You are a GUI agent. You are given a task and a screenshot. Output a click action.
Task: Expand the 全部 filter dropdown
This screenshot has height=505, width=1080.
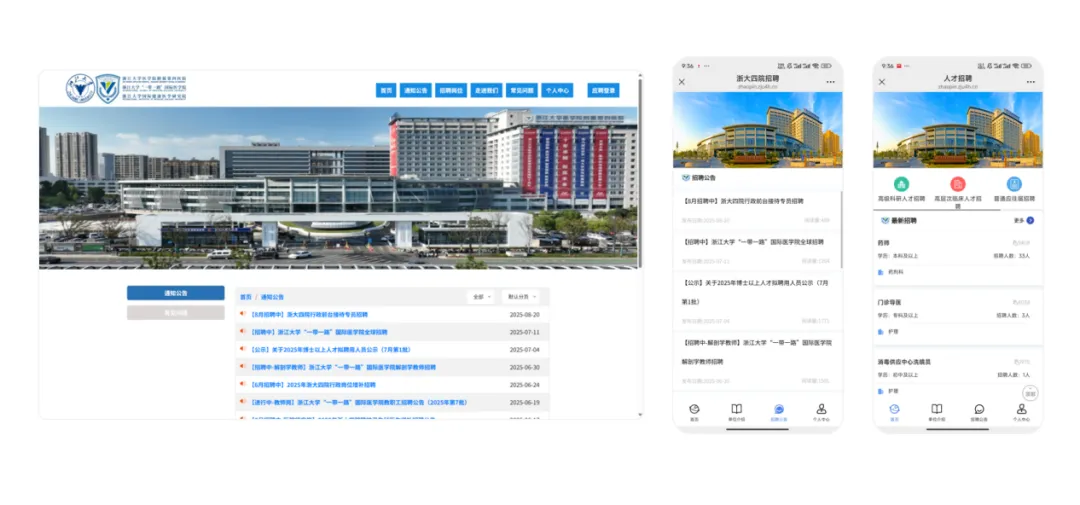pyautogui.click(x=480, y=297)
